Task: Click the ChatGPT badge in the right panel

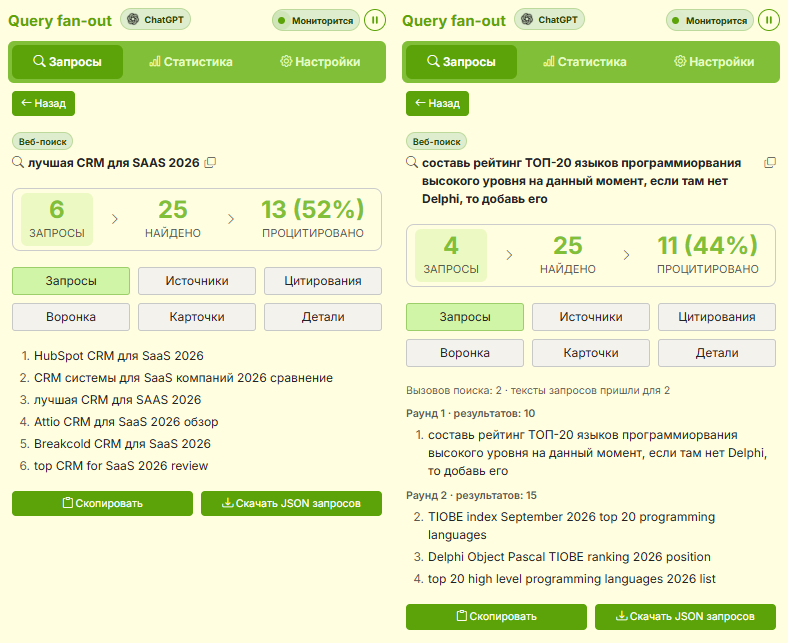Action: [549, 20]
